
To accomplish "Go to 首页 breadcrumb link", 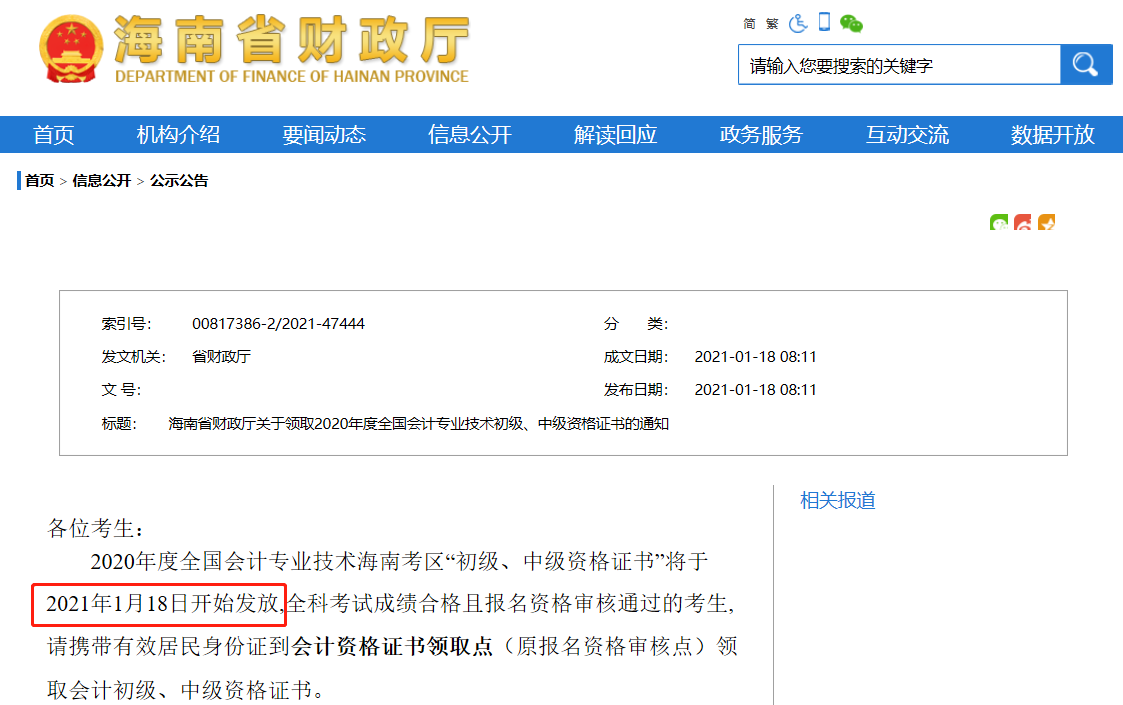I will click(39, 181).
